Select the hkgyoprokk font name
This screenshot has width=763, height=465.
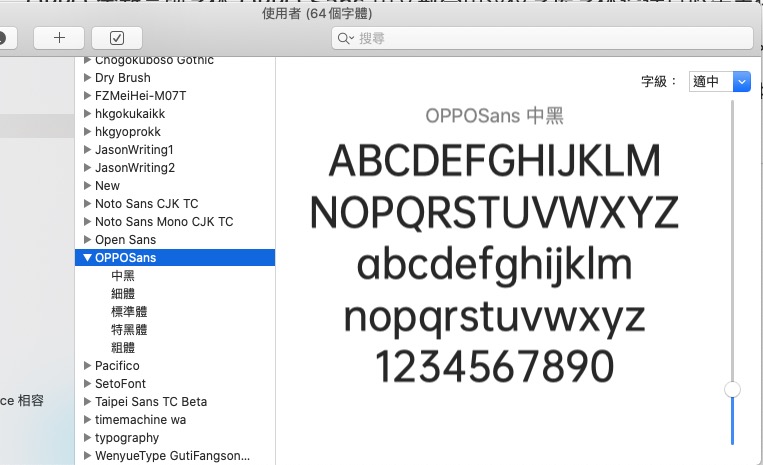(x=127, y=132)
